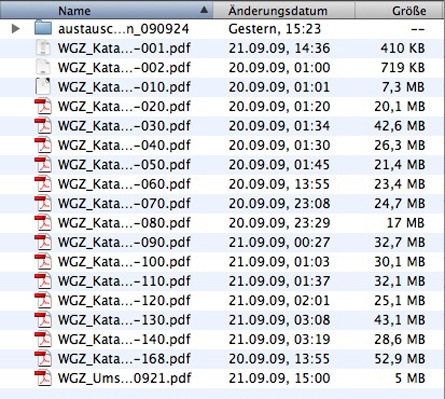
Task: Select the austausc...n_090924 folder icon
Action: tap(43, 28)
